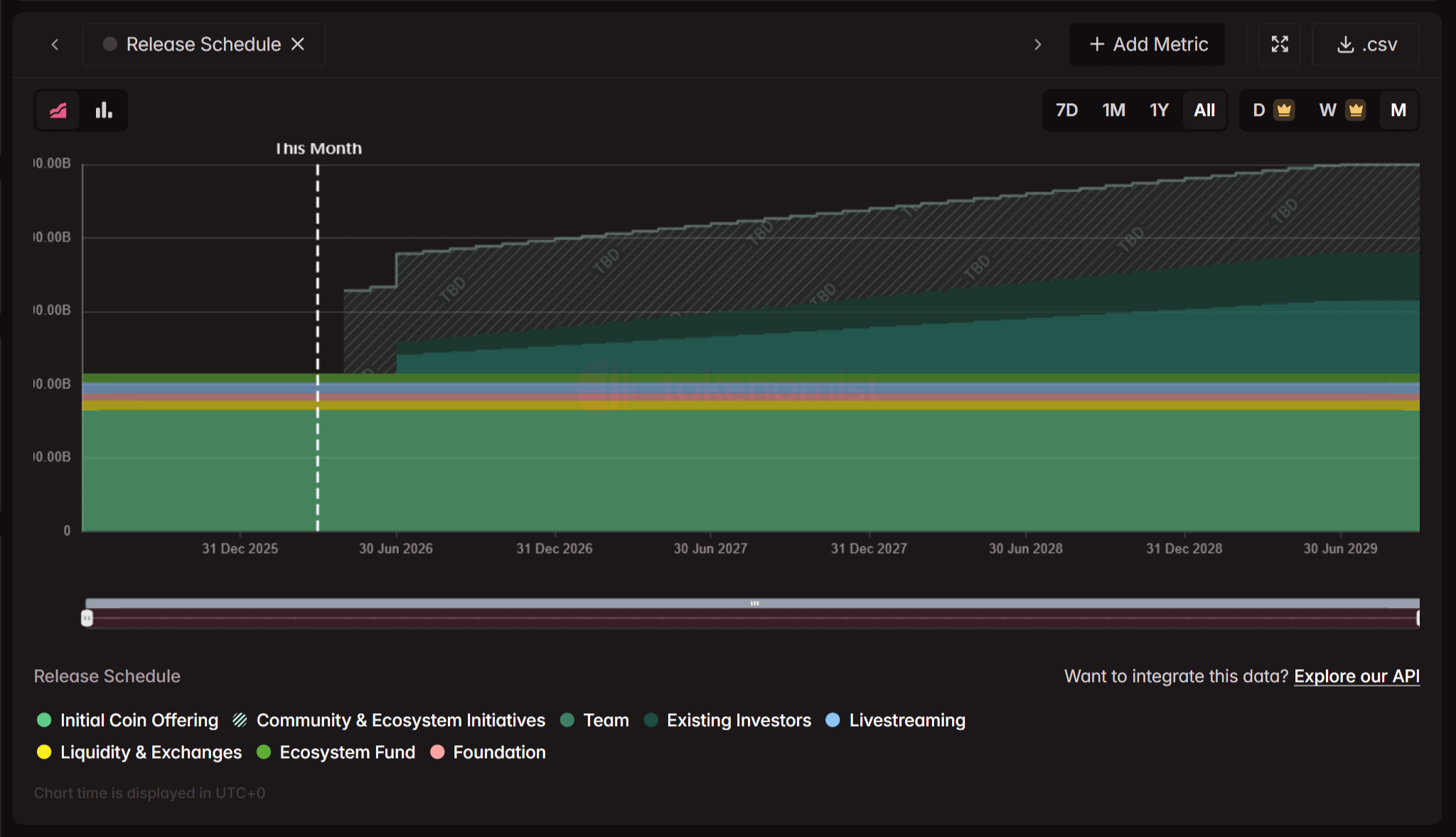The width and height of the screenshot is (1456, 837).
Task: Select monthly interval M
Action: click(1398, 110)
